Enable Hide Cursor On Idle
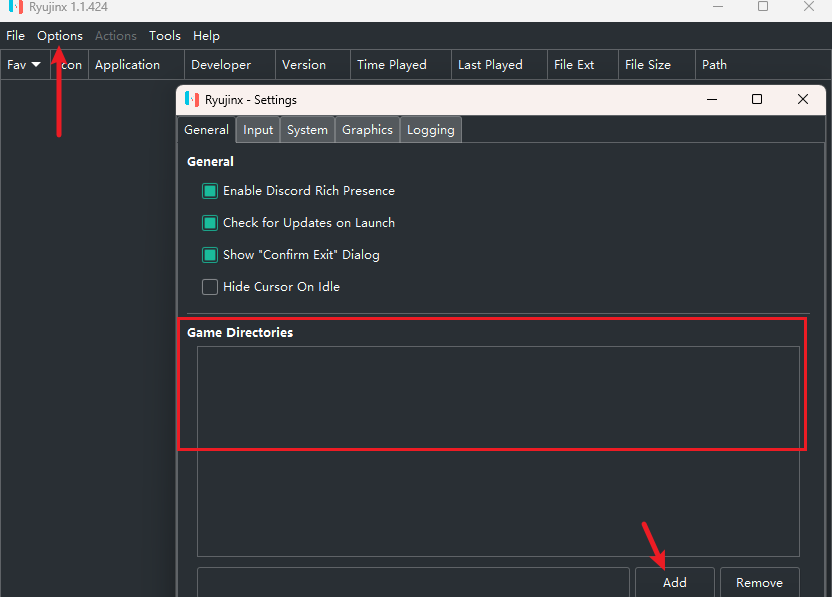This screenshot has height=597, width=832. pos(210,287)
